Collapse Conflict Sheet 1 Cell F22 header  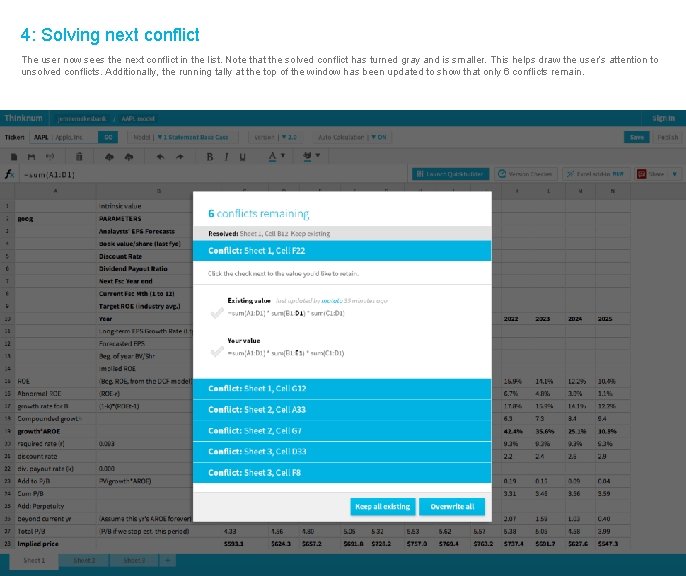click(x=342, y=251)
